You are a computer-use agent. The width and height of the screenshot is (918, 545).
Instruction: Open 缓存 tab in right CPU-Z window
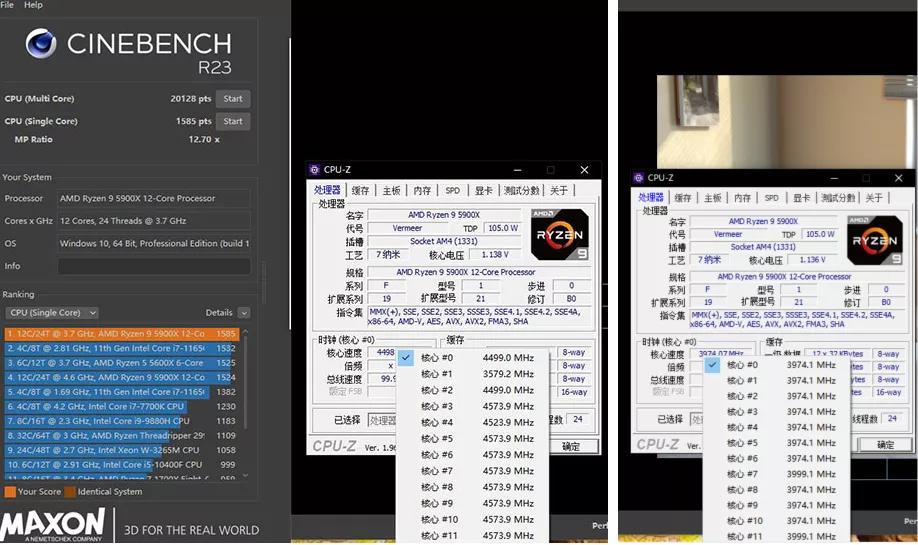(683, 198)
